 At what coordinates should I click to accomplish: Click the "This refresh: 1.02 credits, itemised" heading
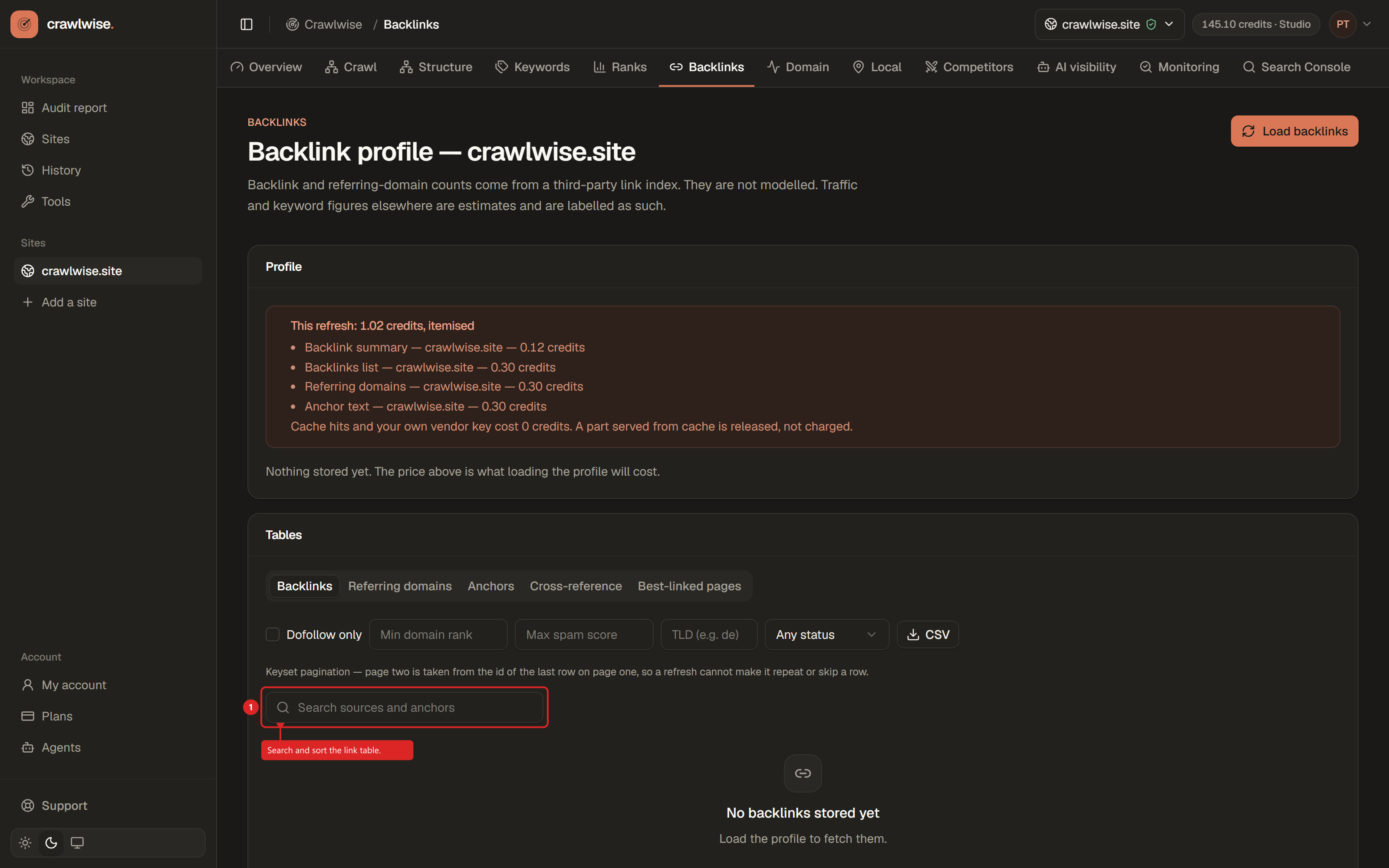point(382,325)
